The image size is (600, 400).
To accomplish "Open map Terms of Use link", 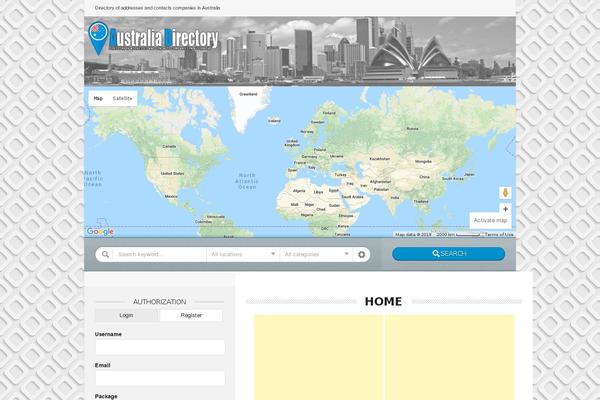I will [499, 234].
